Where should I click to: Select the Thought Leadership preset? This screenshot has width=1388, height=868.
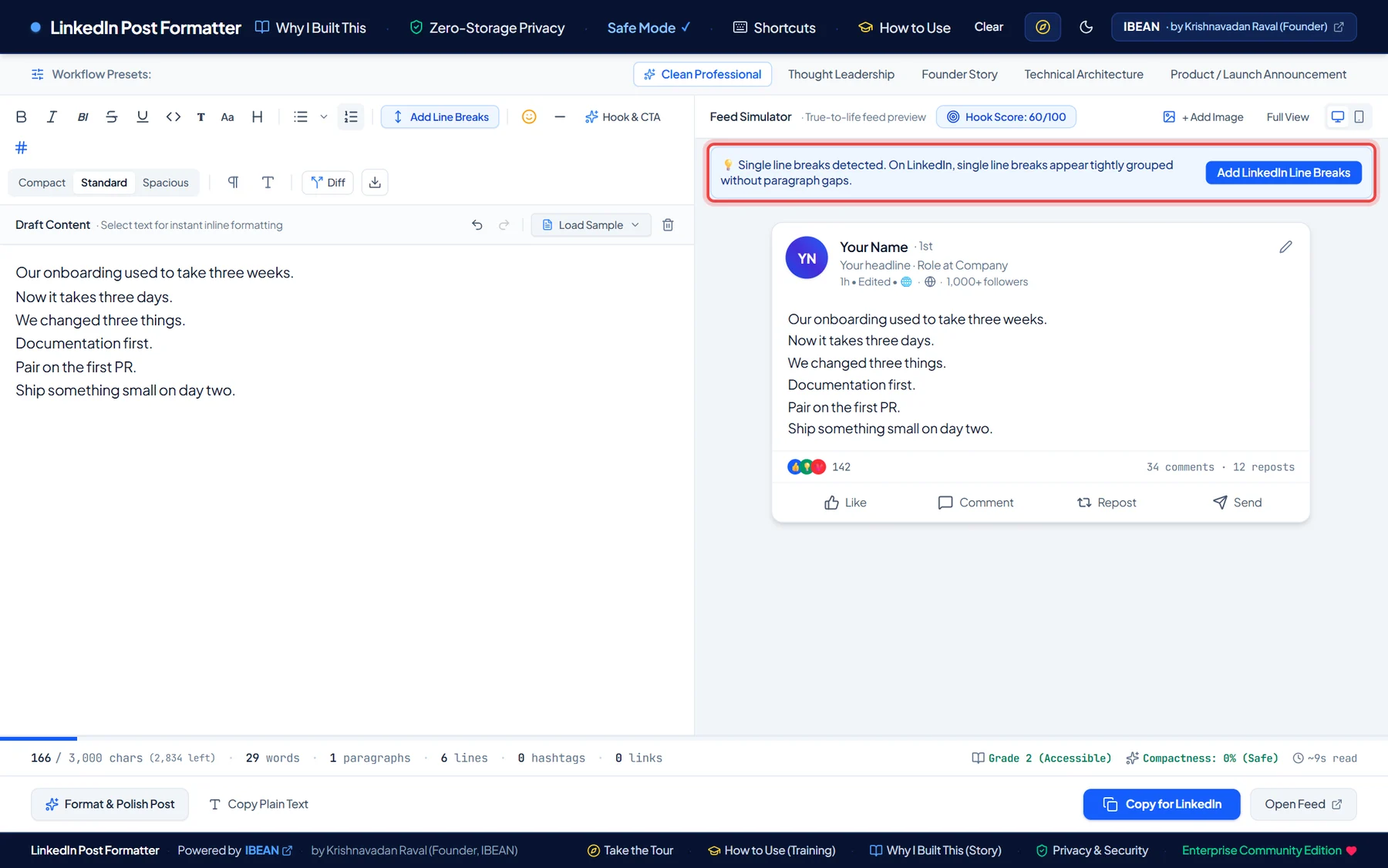(841, 75)
